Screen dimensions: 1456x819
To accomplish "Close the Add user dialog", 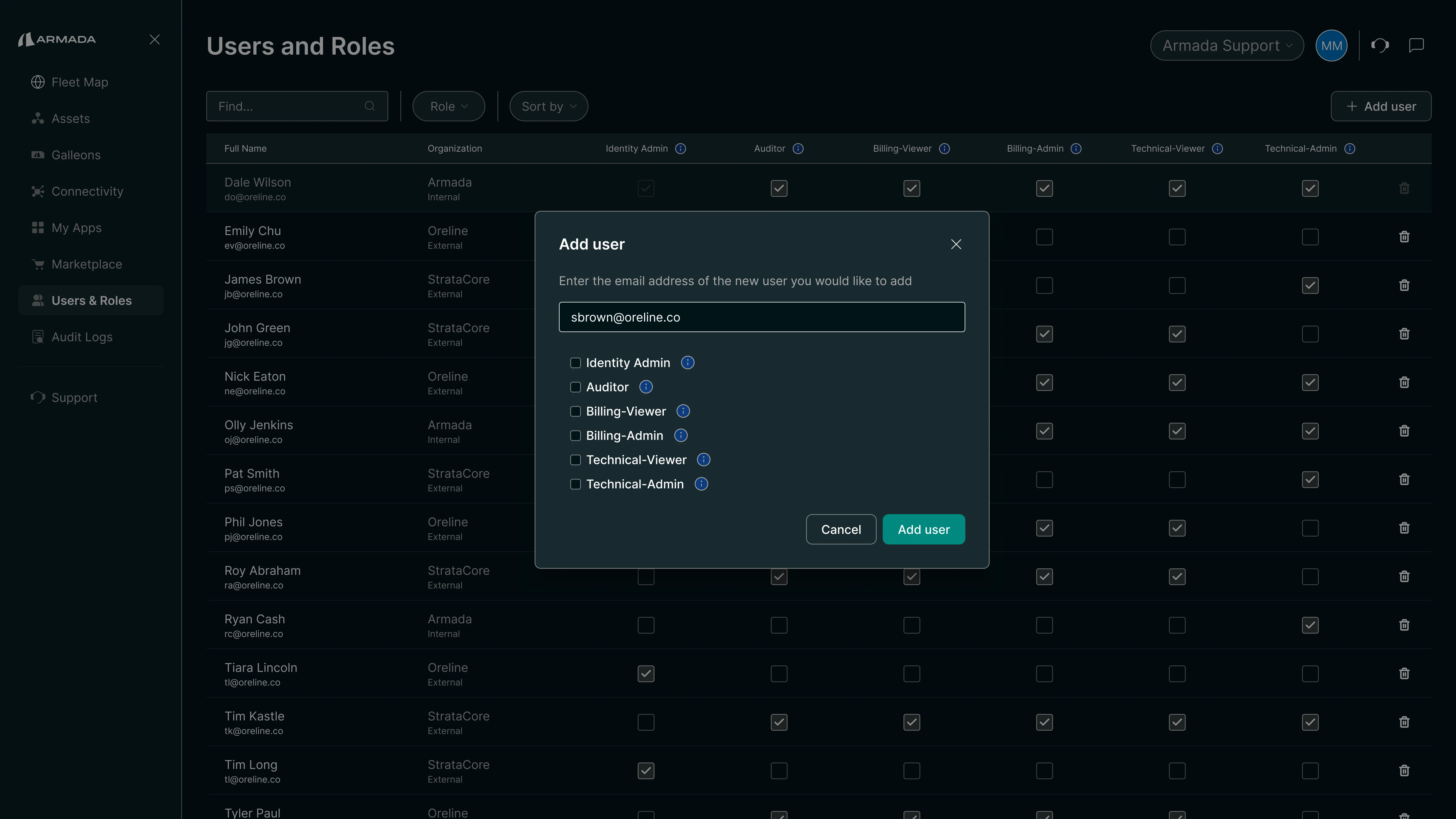I will (956, 244).
